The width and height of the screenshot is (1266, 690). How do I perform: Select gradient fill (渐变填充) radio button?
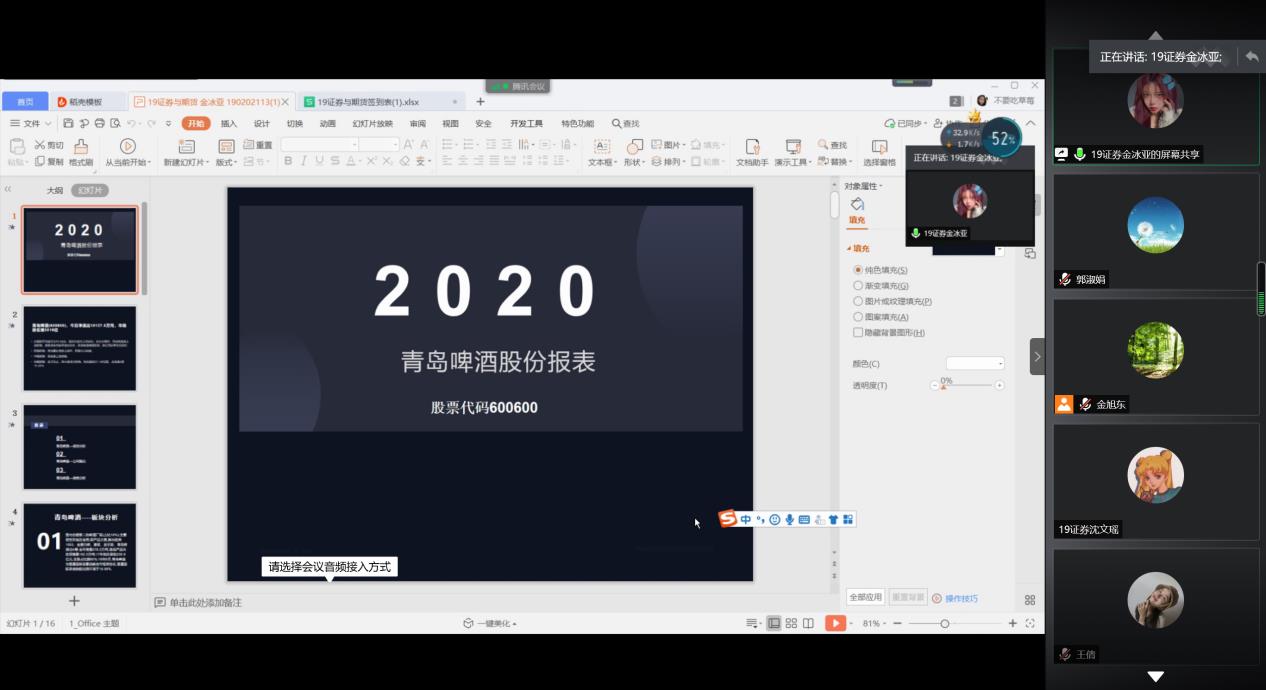coord(858,286)
